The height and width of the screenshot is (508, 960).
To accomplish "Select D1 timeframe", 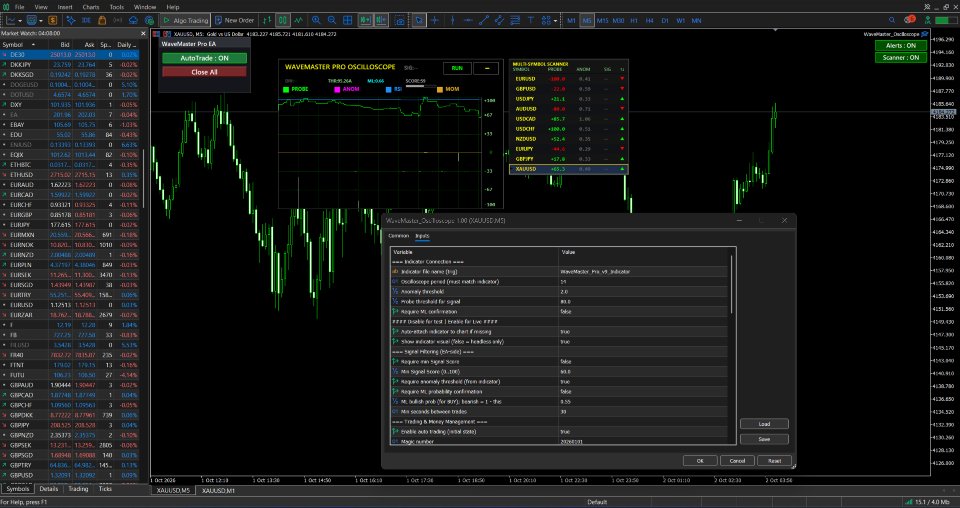I will [x=665, y=20].
